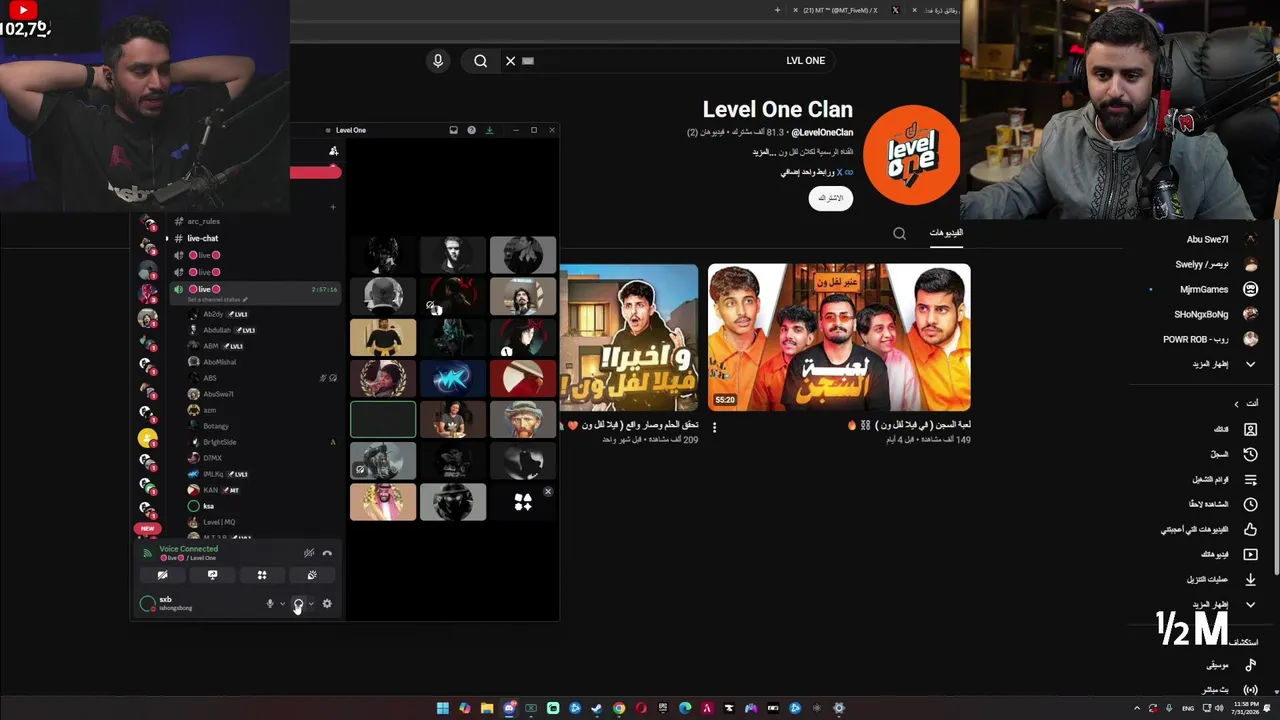Open Swelyy subscription in sidebar
Image resolution: width=1280 pixels, height=720 pixels.
1216,264
